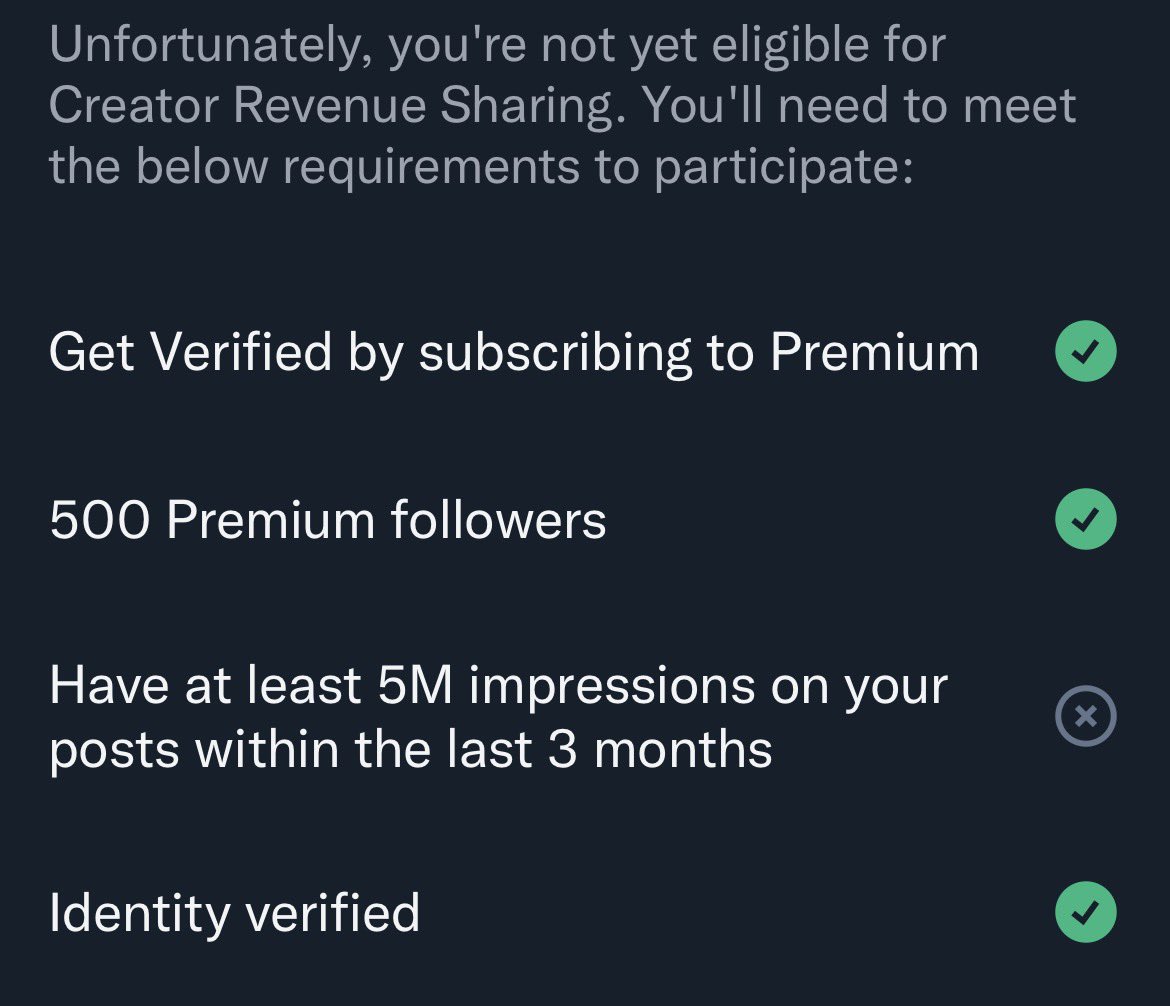
Task: Tap 'the below requirements to participate:' line
Action: tap(480, 167)
